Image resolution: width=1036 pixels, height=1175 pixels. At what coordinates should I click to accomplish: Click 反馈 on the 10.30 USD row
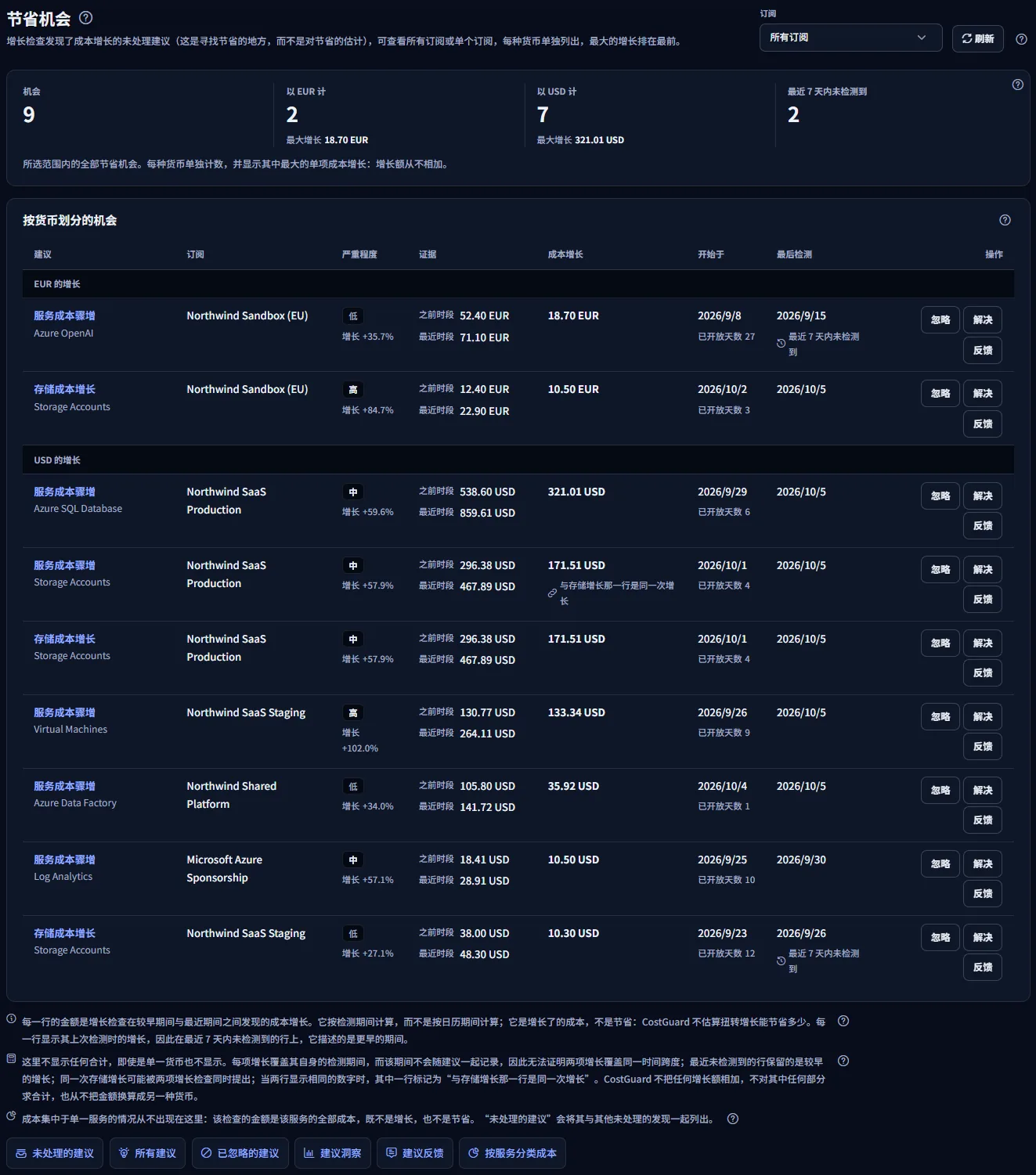[983, 968]
